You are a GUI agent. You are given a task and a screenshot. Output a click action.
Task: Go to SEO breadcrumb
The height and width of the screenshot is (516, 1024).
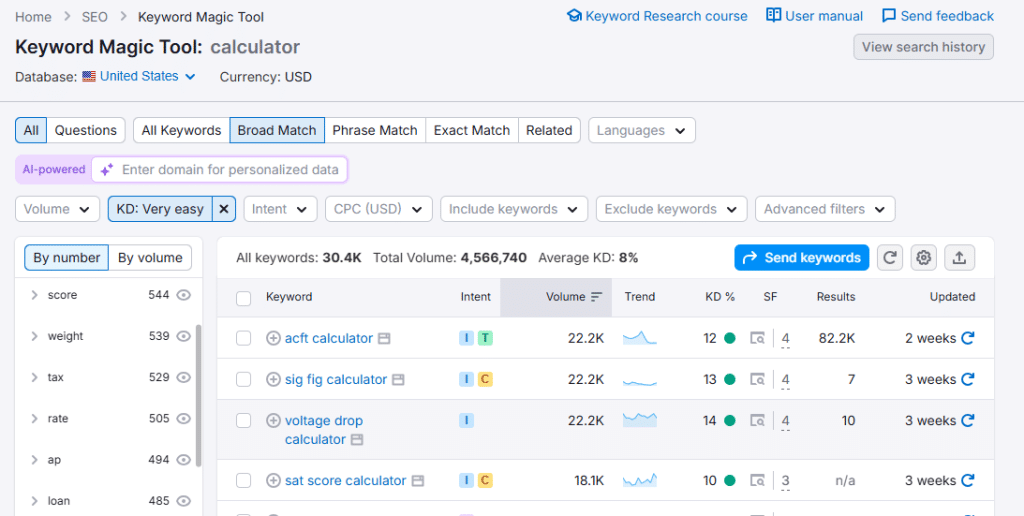(95, 16)
